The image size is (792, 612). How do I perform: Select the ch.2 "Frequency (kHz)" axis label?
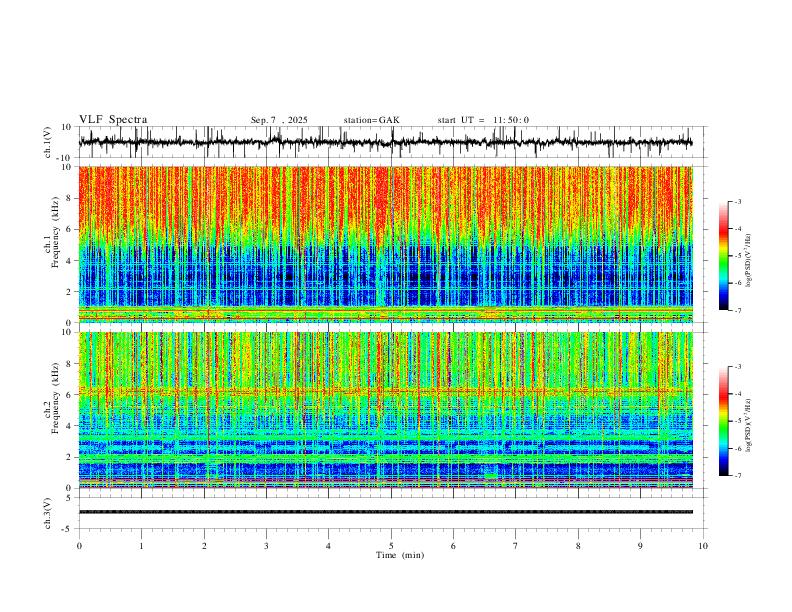pyautogui.click(x=56, y=398)
